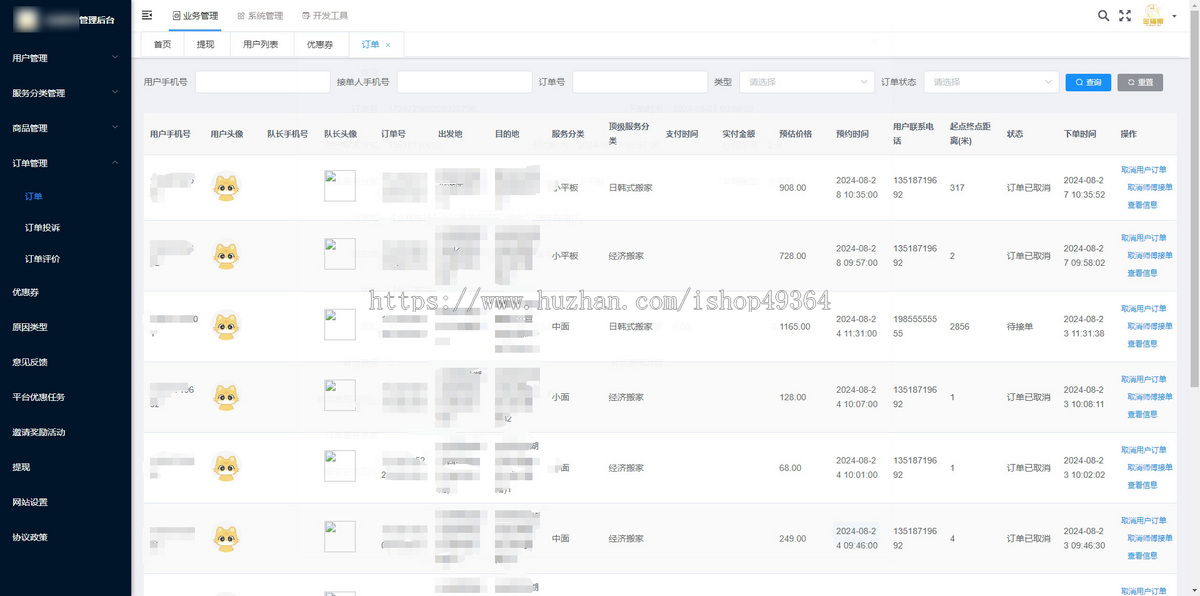The height and width of the screenshot is (596, 1200).
Task: Click the cat avatar in the 1165.00 row
Action: tap(227, 326)
